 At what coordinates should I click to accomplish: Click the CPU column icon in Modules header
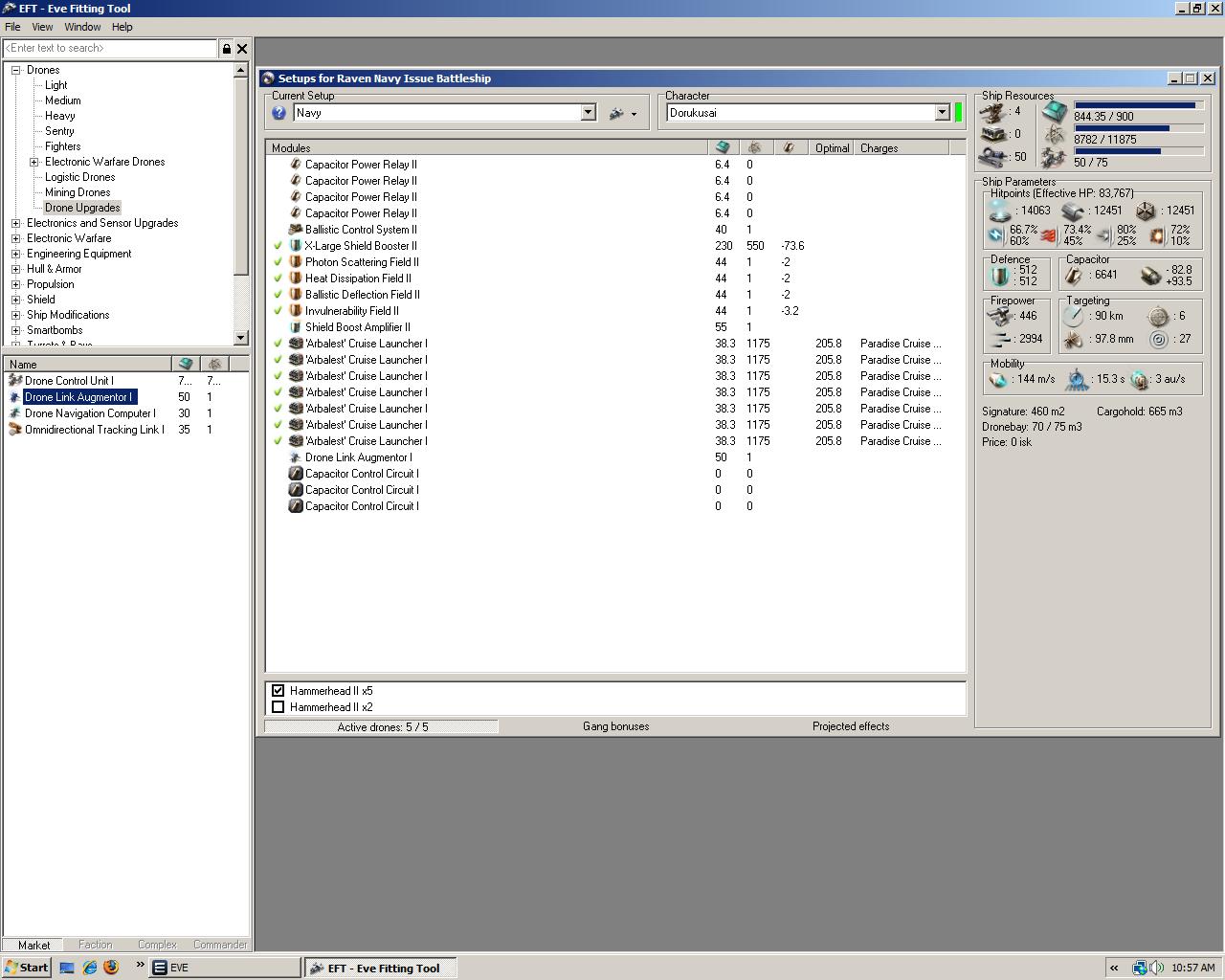(x=723, y=147)
